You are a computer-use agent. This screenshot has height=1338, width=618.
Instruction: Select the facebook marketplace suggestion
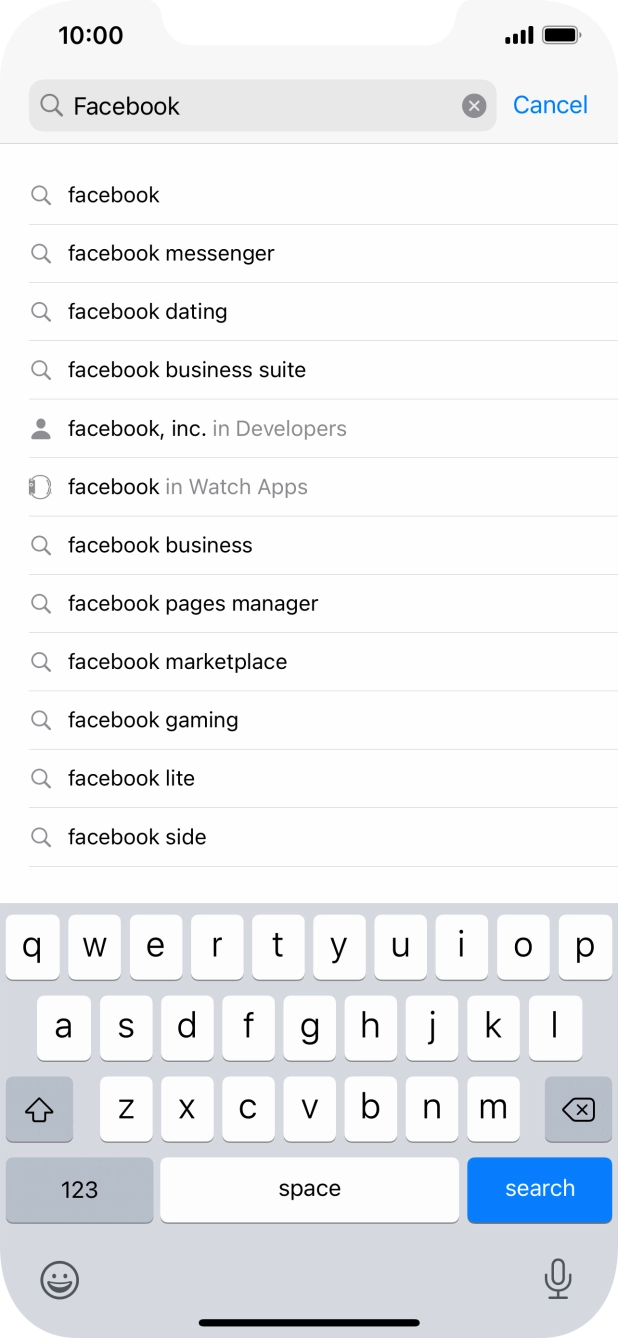coord(177,661)
